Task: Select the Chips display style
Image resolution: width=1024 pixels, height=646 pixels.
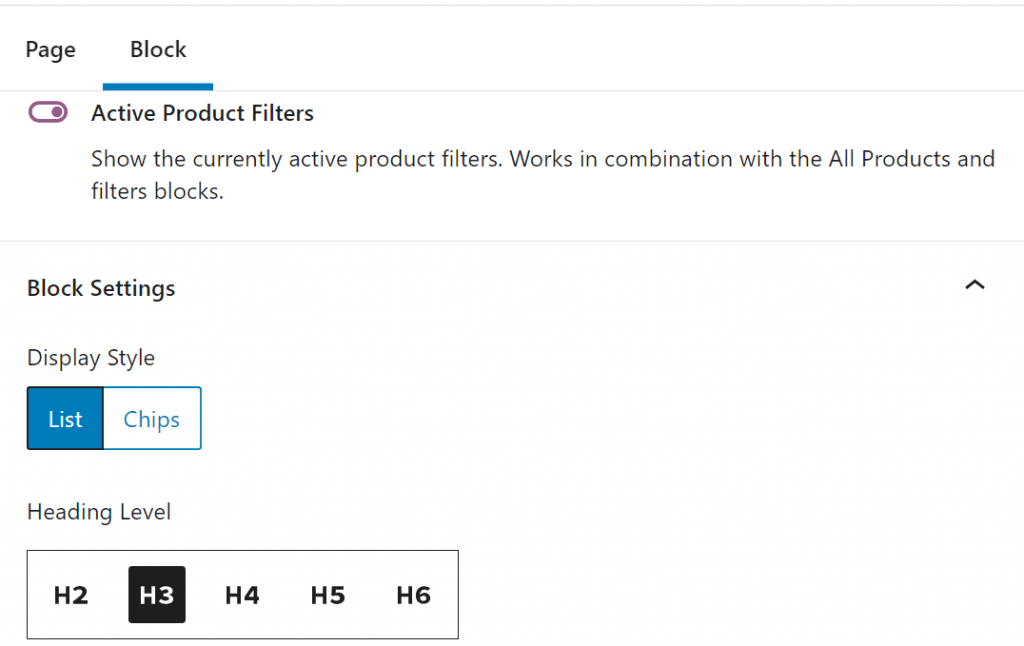Action: tap(151, 418)
